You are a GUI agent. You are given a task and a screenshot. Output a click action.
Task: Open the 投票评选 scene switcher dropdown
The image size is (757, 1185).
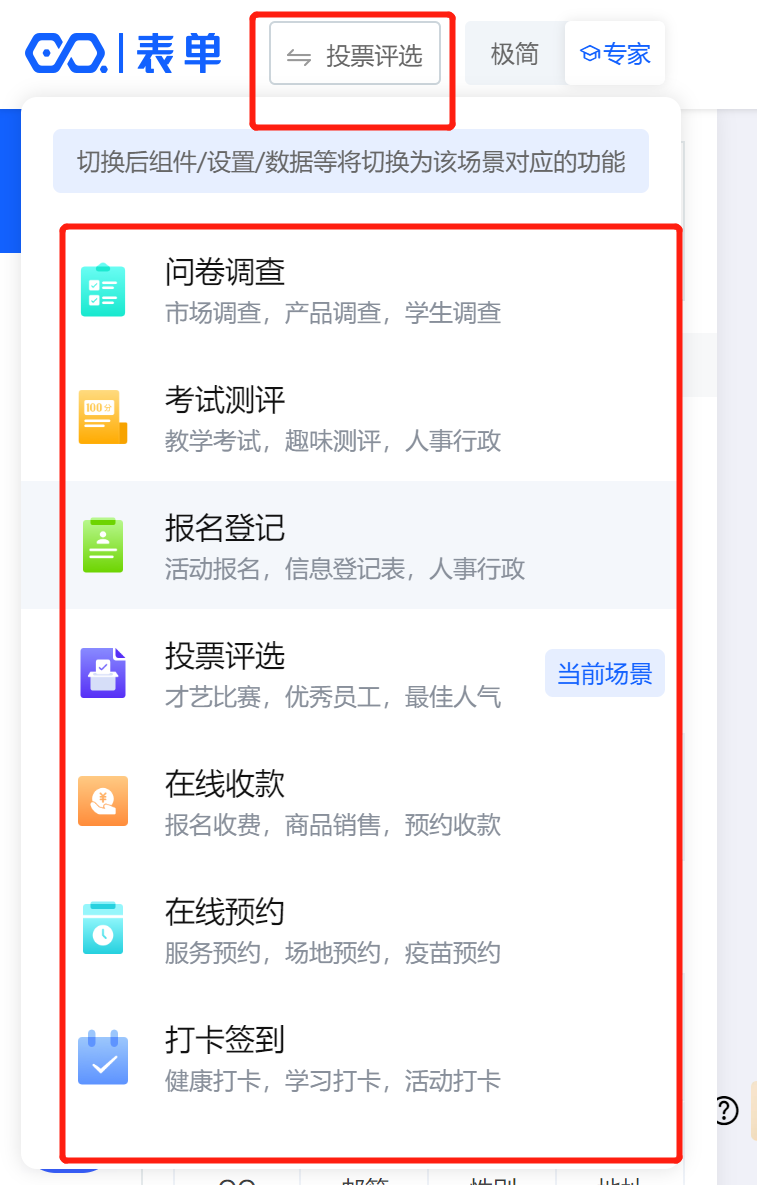355,54
